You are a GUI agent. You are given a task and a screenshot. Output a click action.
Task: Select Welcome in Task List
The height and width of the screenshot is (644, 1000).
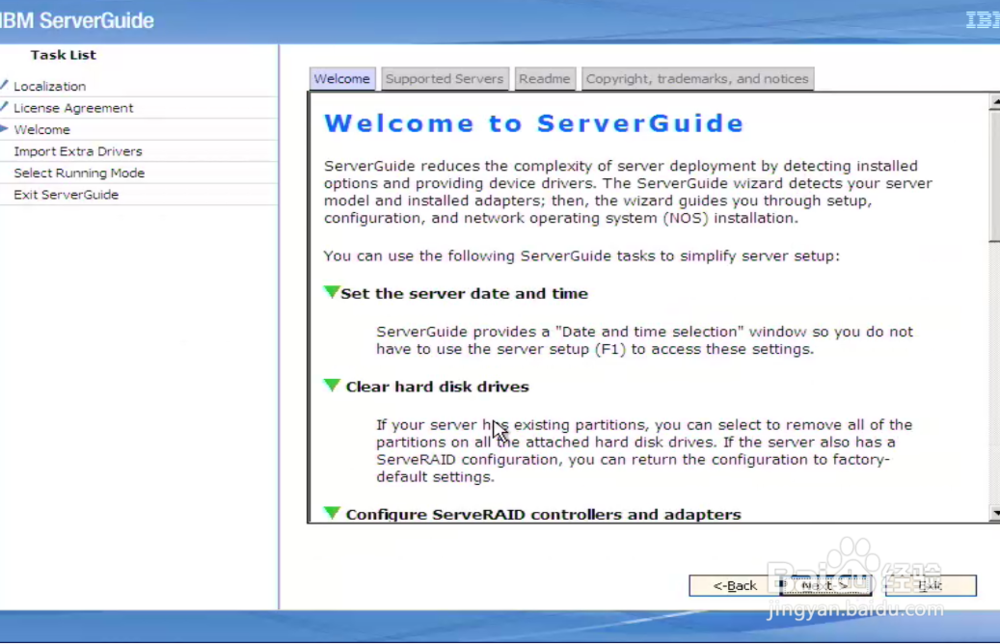coord(42,129)
